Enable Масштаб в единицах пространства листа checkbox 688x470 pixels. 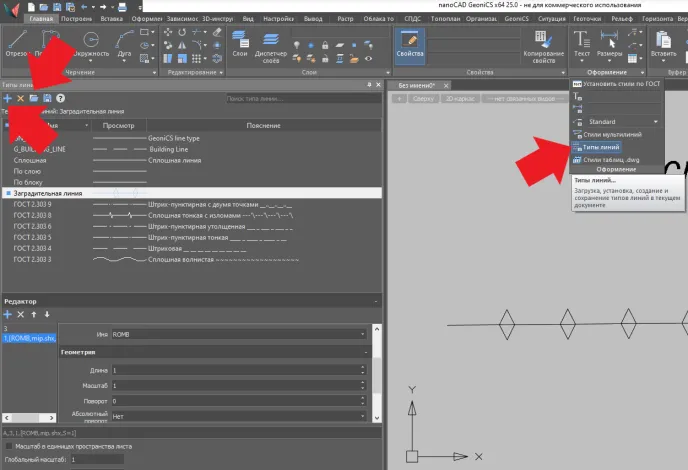[x=10, y=445]
